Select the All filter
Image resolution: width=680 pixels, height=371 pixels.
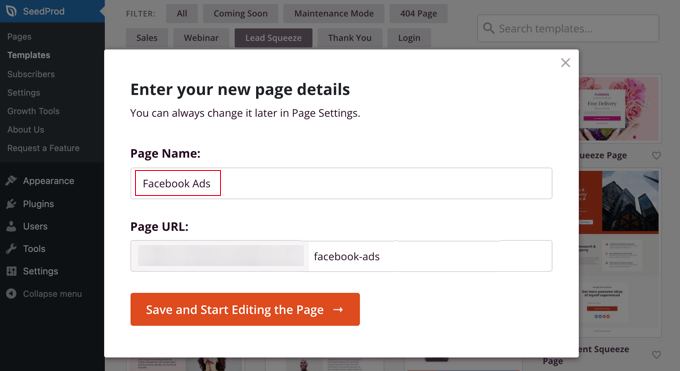tap(182, 13)
